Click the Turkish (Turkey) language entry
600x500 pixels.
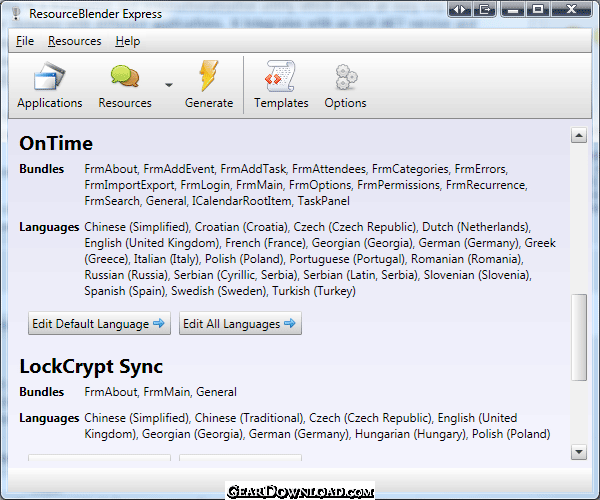[314, 291]
